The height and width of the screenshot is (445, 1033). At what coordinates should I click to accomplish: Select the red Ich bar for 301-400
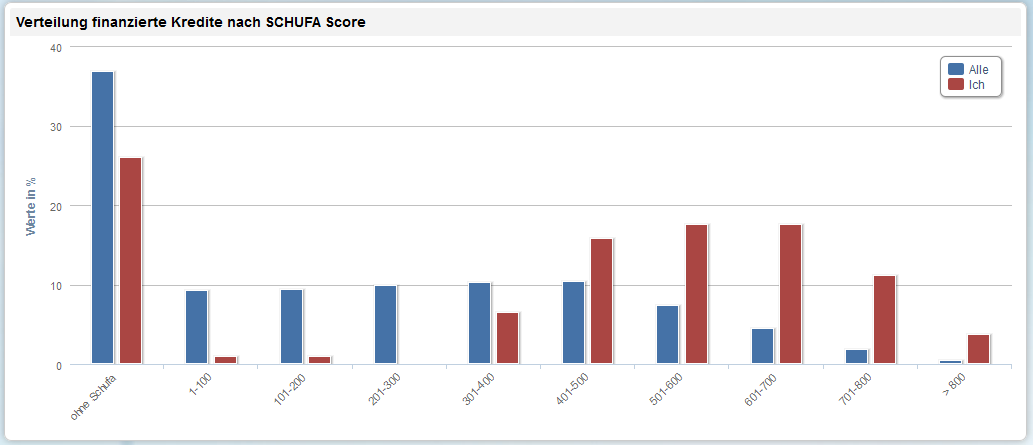(508, 338)
